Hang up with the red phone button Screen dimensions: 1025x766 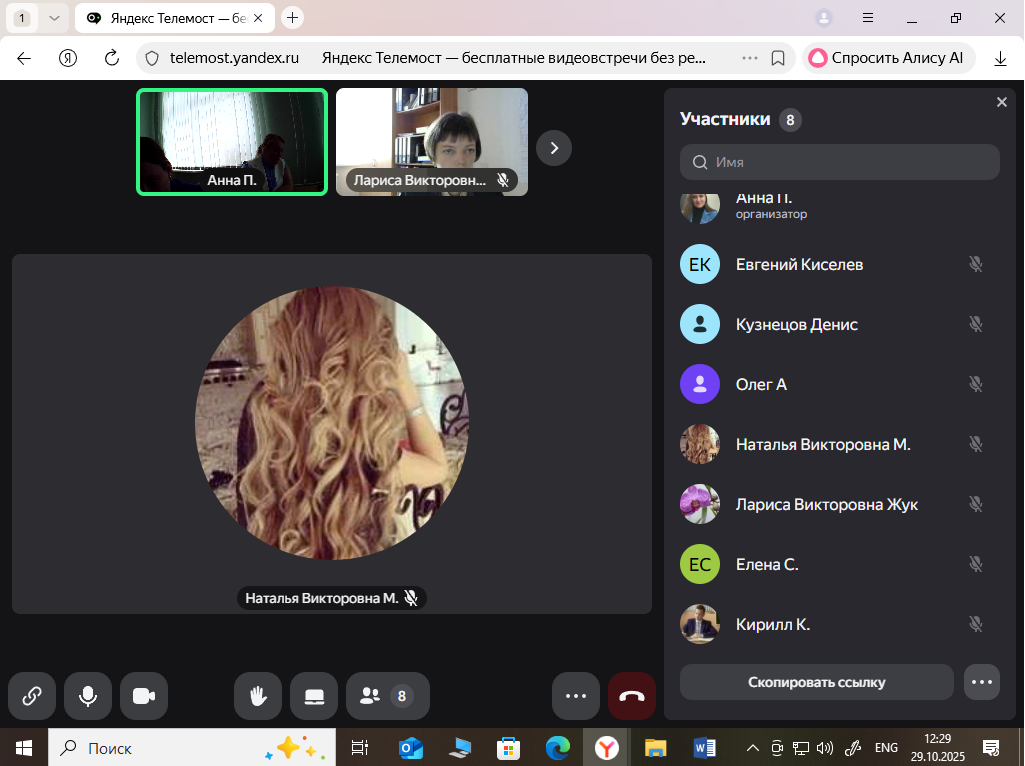(x=632, y=696)
